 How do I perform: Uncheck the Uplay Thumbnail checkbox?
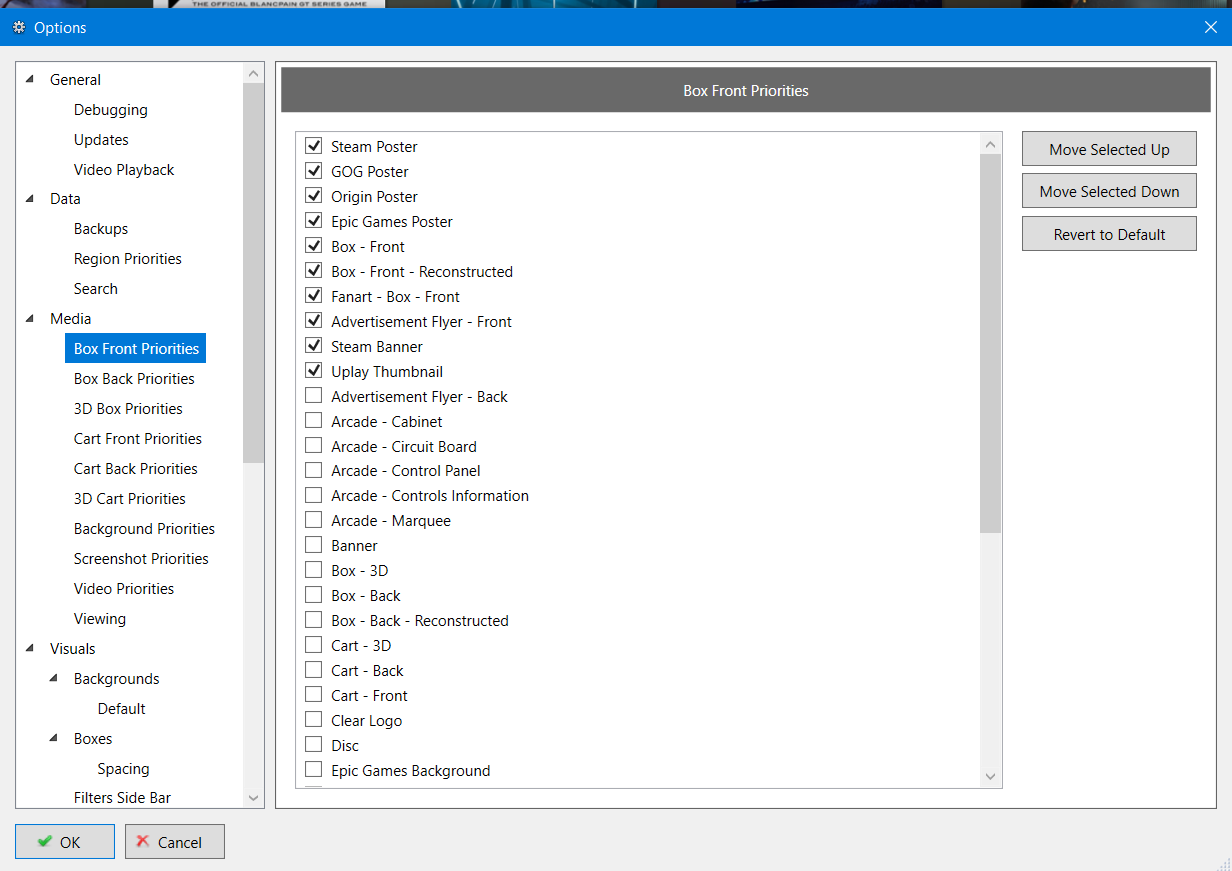pyautogui.click(x=313, y=371)
